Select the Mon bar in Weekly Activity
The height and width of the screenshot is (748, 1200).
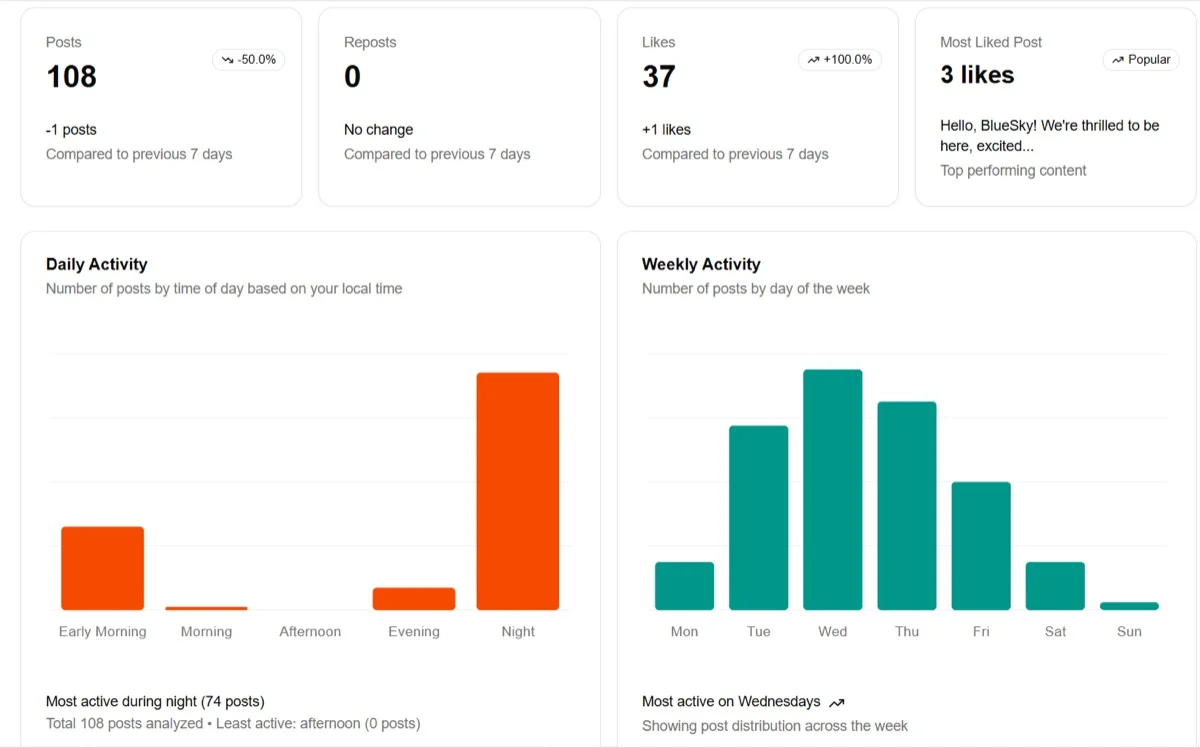[685, 586]
